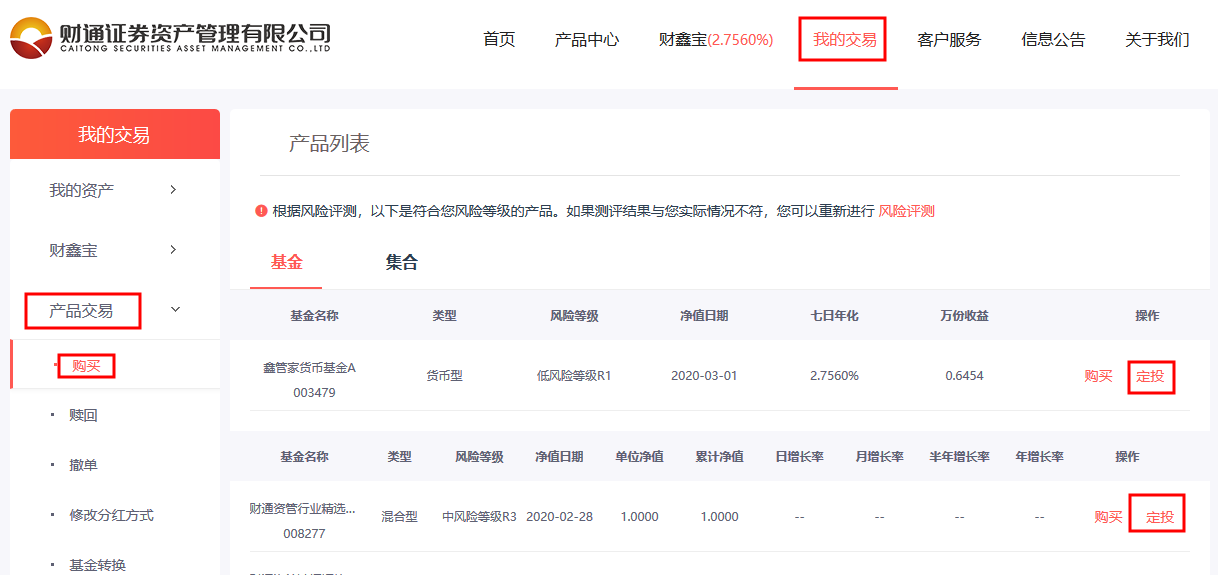Click the 日增长率 column header

pos(799,457)
